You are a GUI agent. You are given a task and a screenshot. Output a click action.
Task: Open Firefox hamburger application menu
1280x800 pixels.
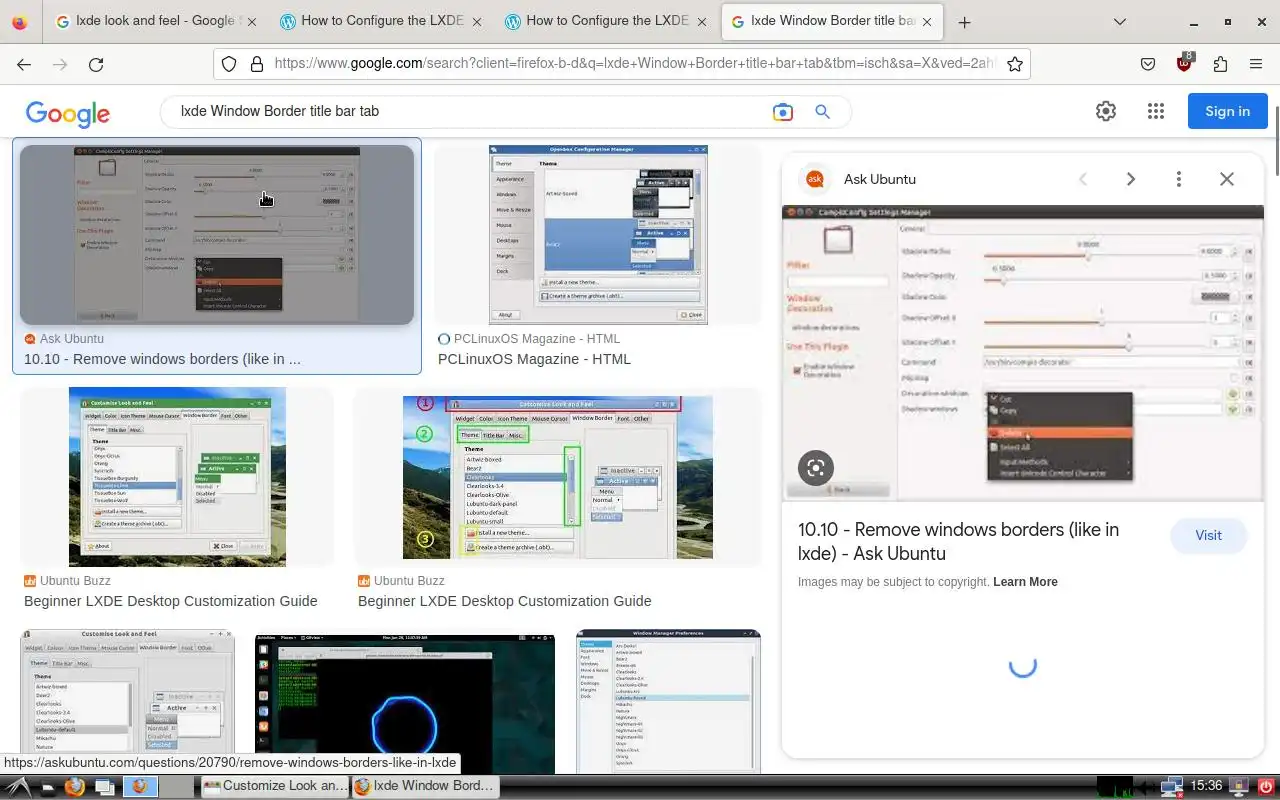click(x=1256, y=64)
